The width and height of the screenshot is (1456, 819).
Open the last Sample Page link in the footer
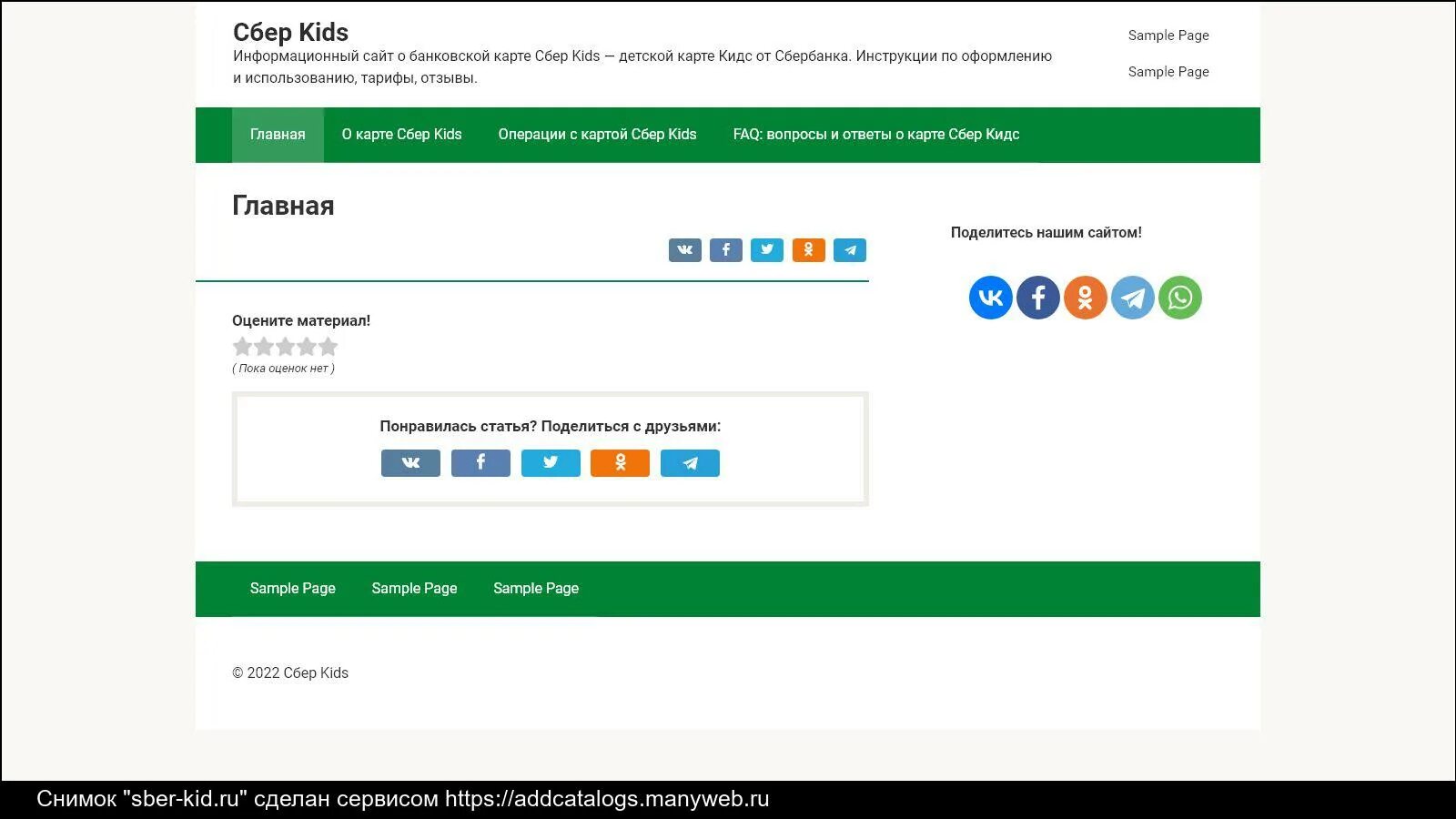point(536,589)
